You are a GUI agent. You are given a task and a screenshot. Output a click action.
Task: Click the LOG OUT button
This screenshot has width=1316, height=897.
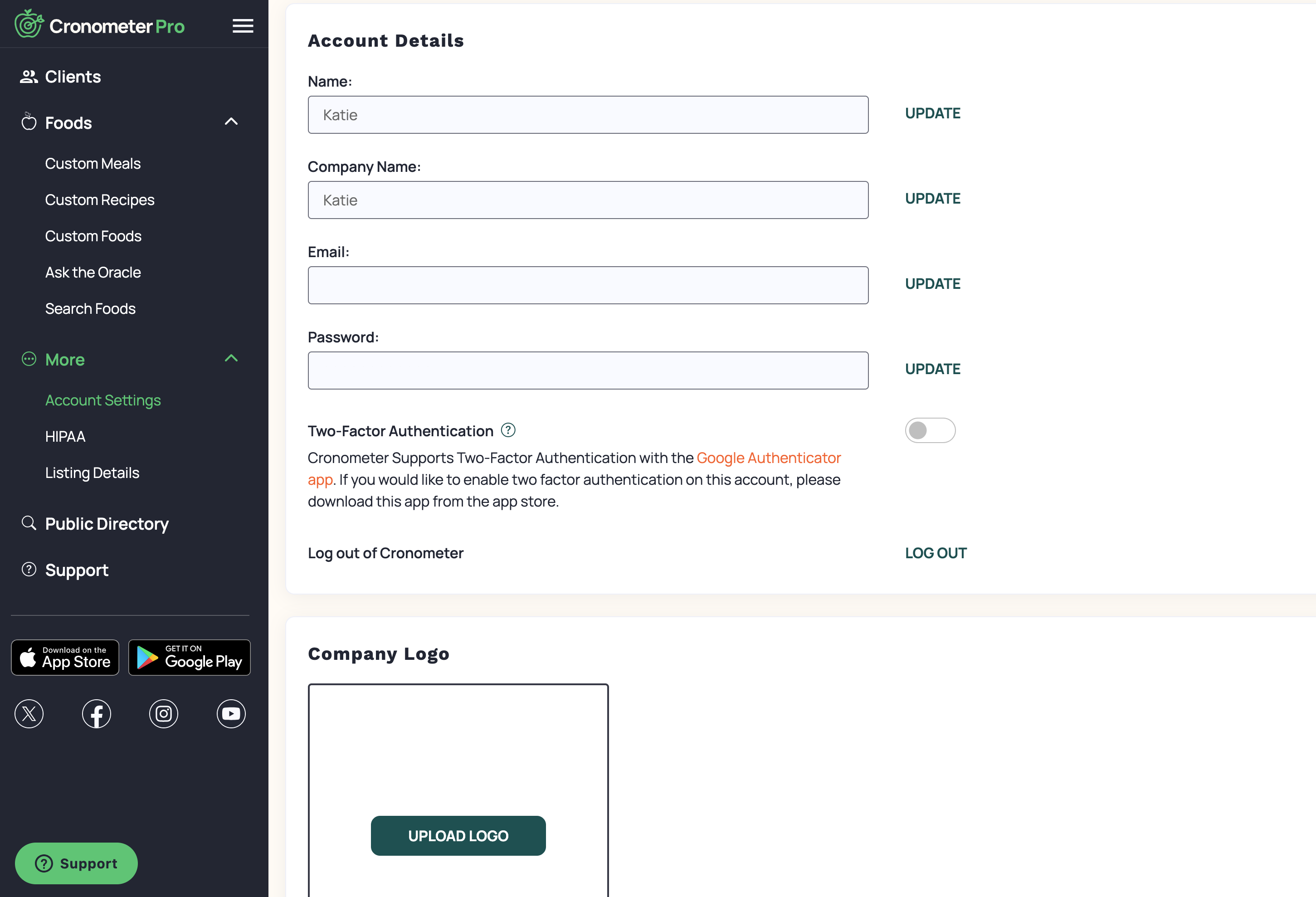(x=936, y=553)
